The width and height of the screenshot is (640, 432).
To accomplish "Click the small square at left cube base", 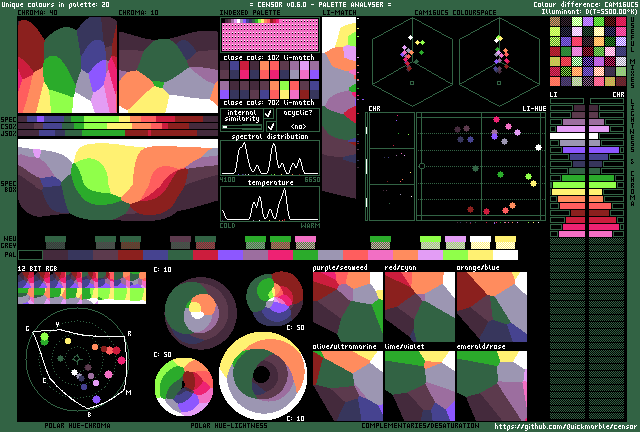I will tap(412, 83).
